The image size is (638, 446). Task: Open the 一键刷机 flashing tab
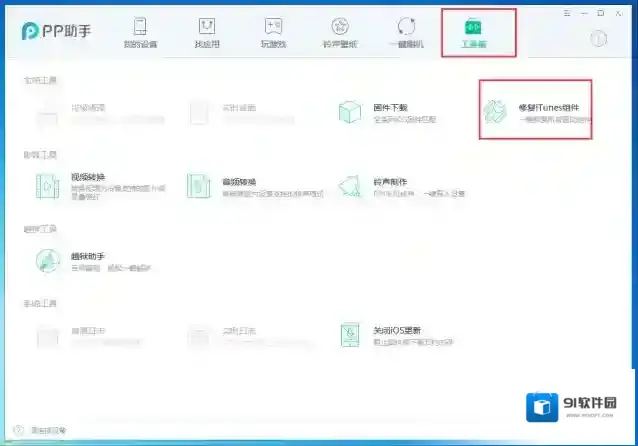pos(406,32)
